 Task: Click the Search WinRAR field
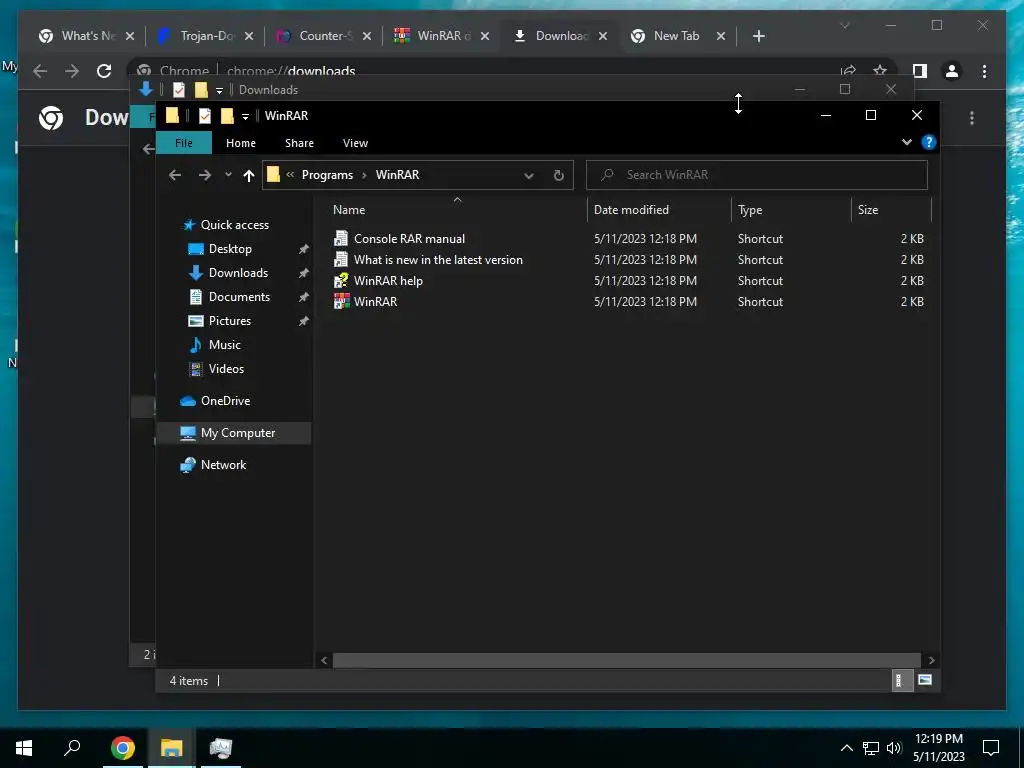[757, 175]
